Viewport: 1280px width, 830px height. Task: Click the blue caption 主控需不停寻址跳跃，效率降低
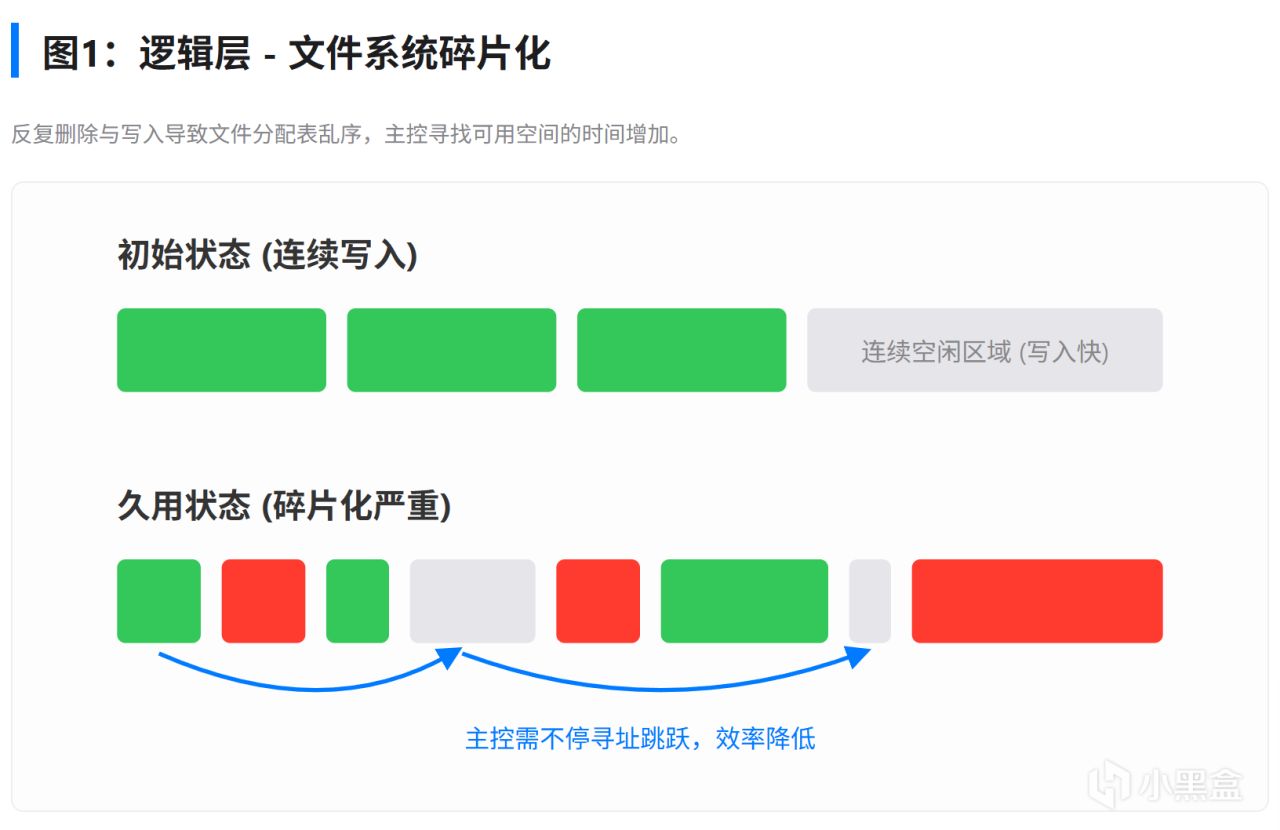[640, 739]
